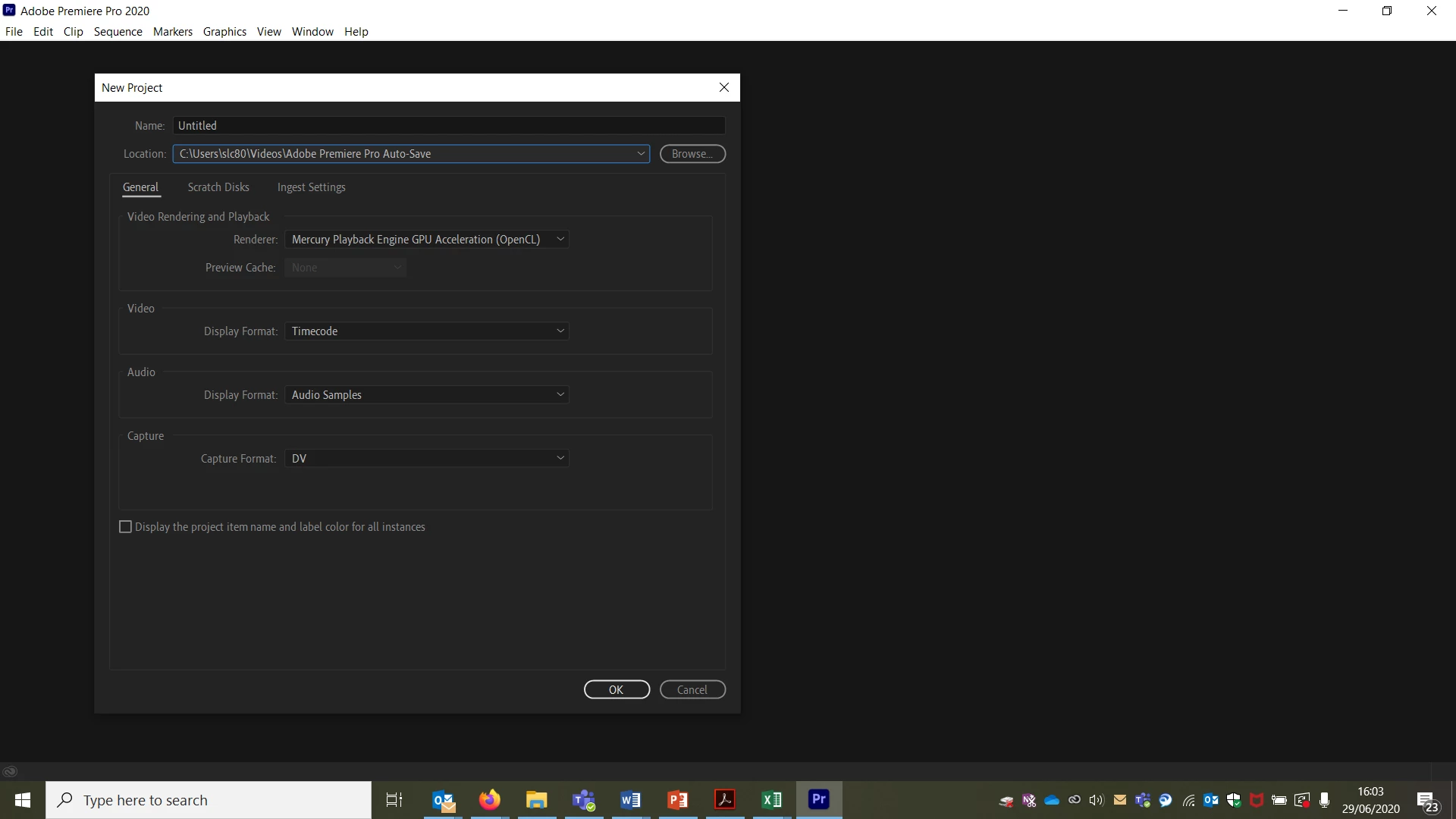
Task: Enable display project item name checkbox
Action: [x=126, y=527]
